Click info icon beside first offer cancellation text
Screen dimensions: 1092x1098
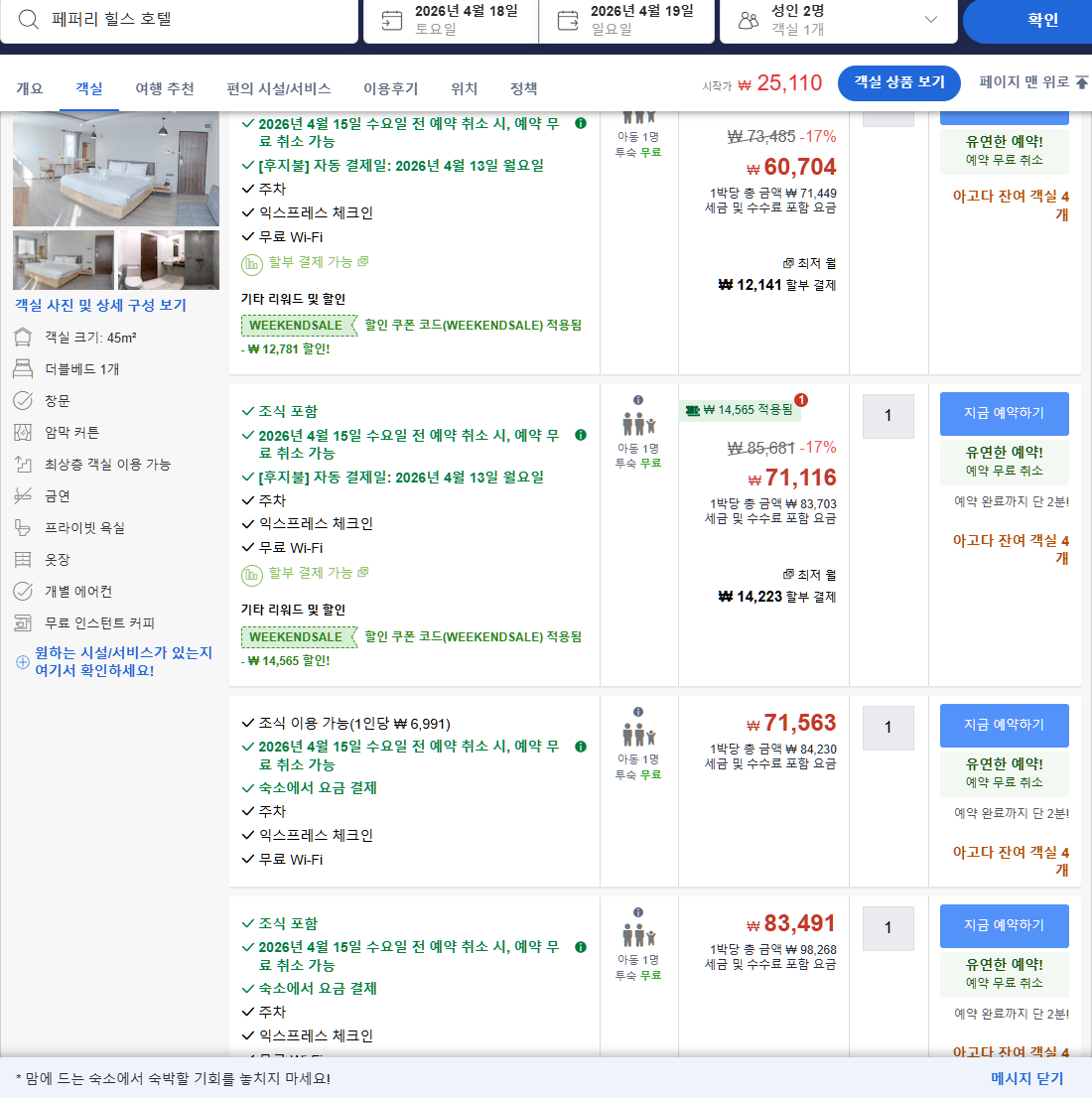(x=581, y=123)
